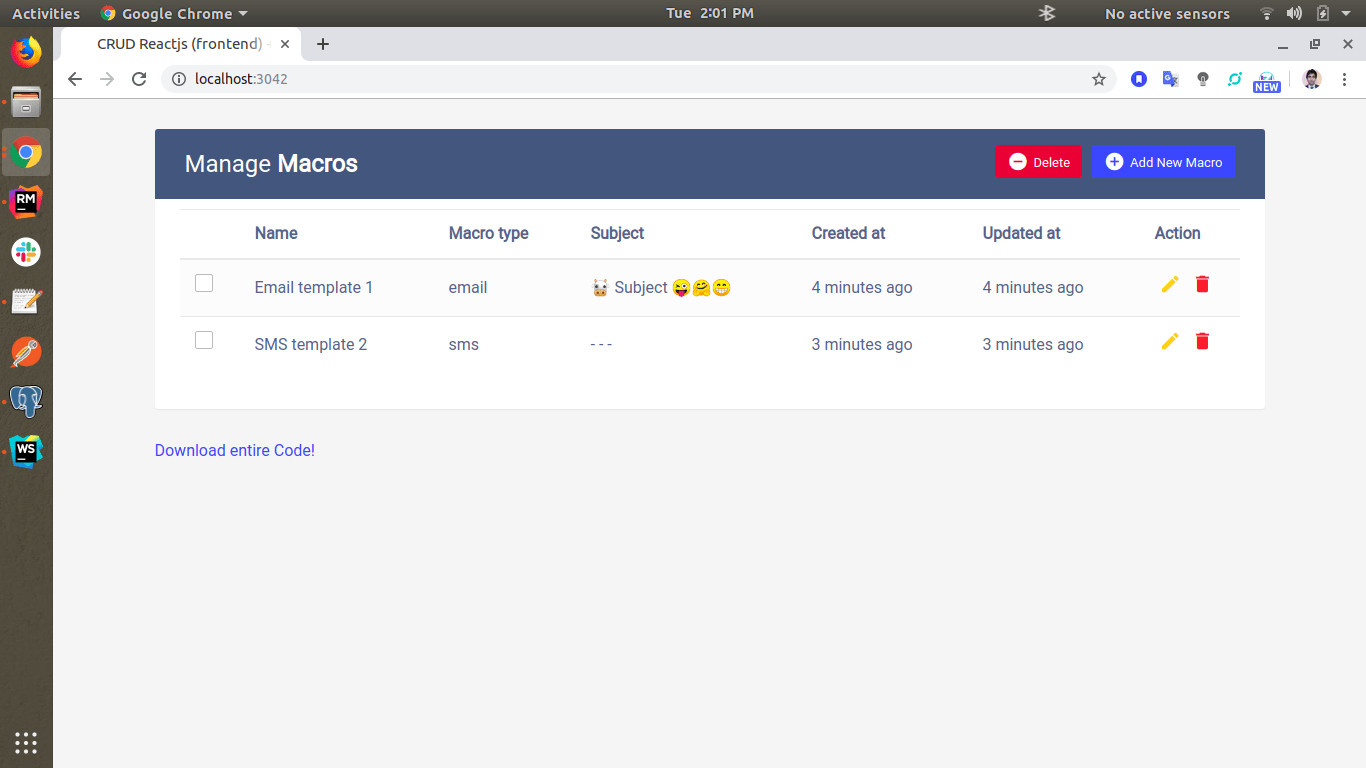Open RubyMine from the dock

point(25,201)
